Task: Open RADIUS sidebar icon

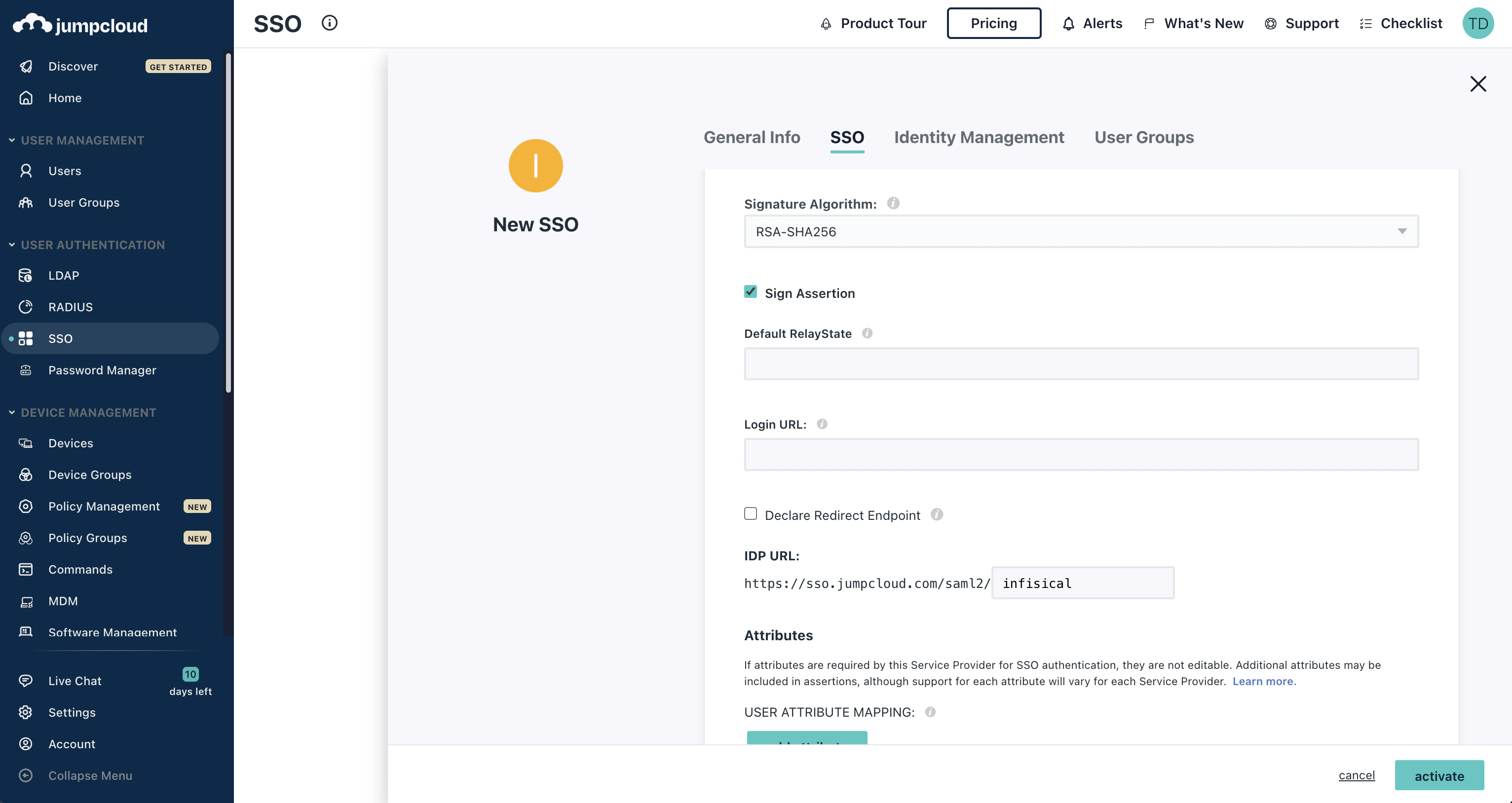Action: coord(26,307)
